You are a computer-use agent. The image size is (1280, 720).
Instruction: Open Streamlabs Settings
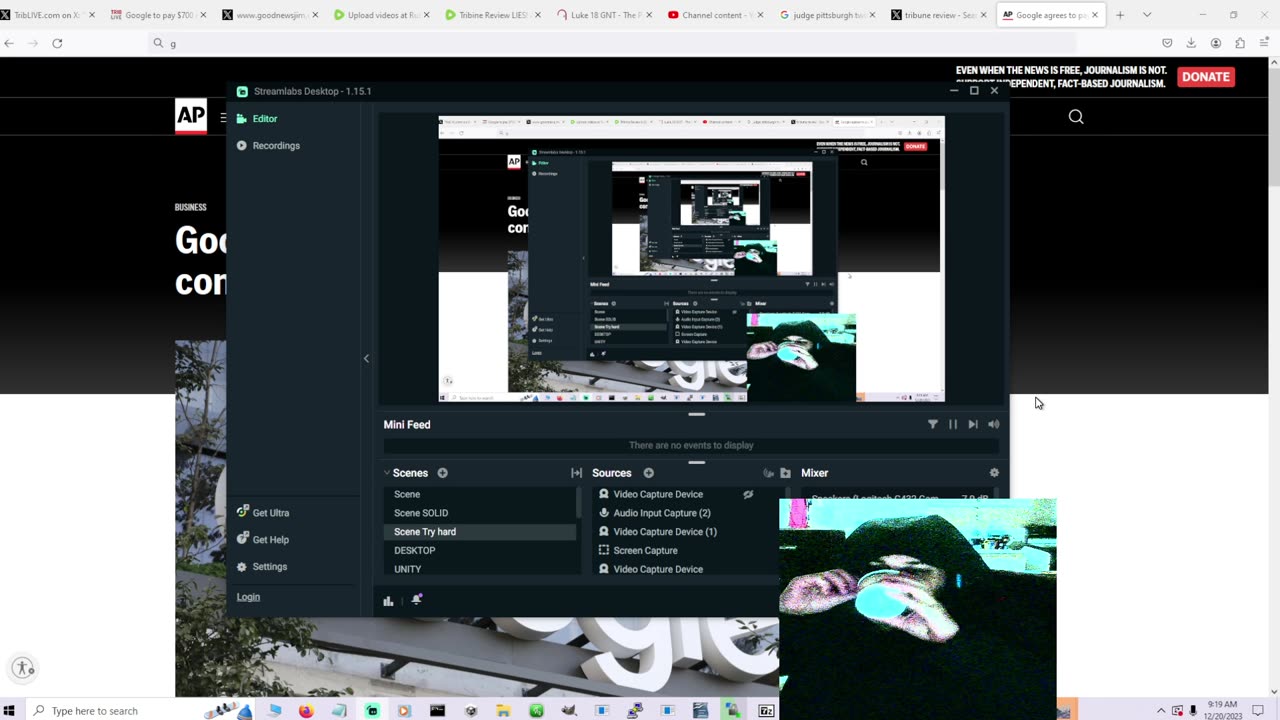(262, 566)
